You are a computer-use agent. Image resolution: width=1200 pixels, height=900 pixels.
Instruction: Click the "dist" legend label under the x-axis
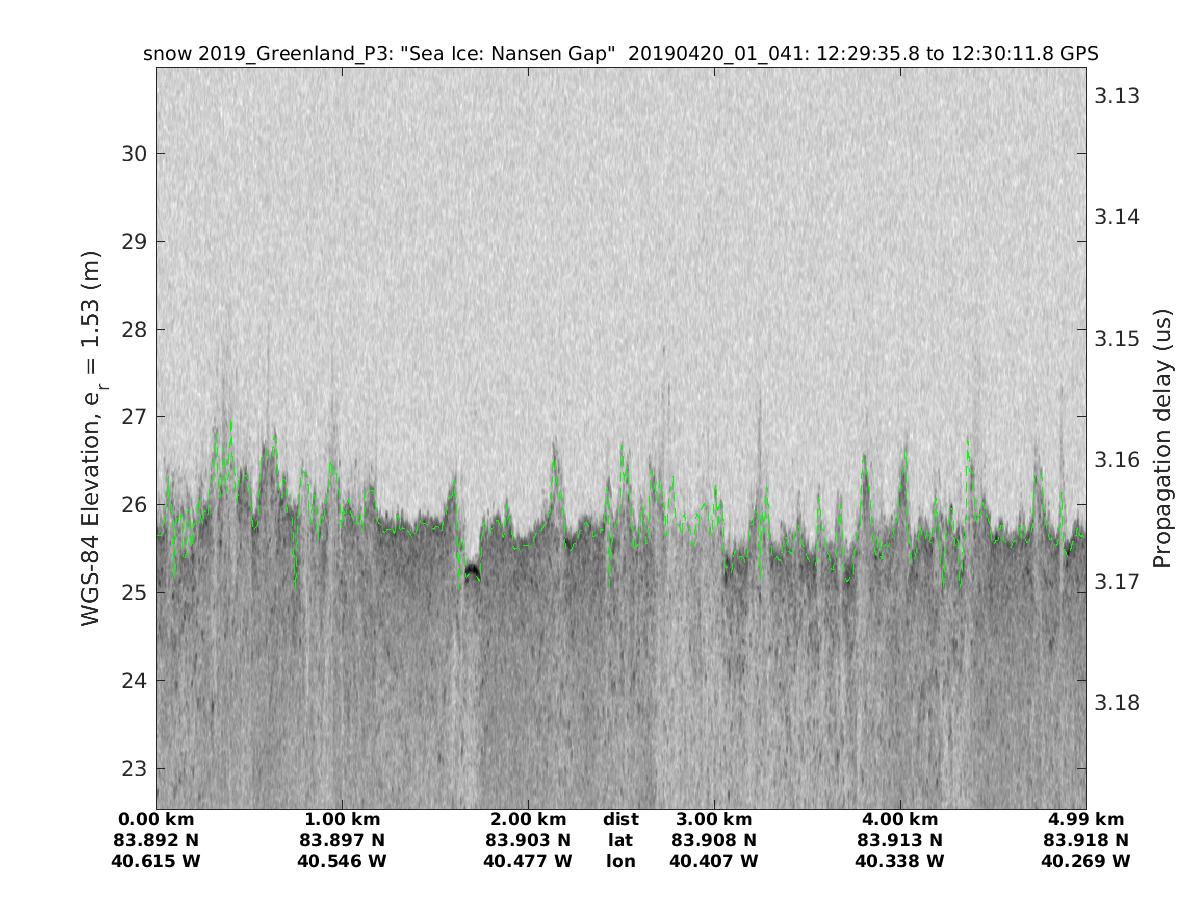(621, 819)
